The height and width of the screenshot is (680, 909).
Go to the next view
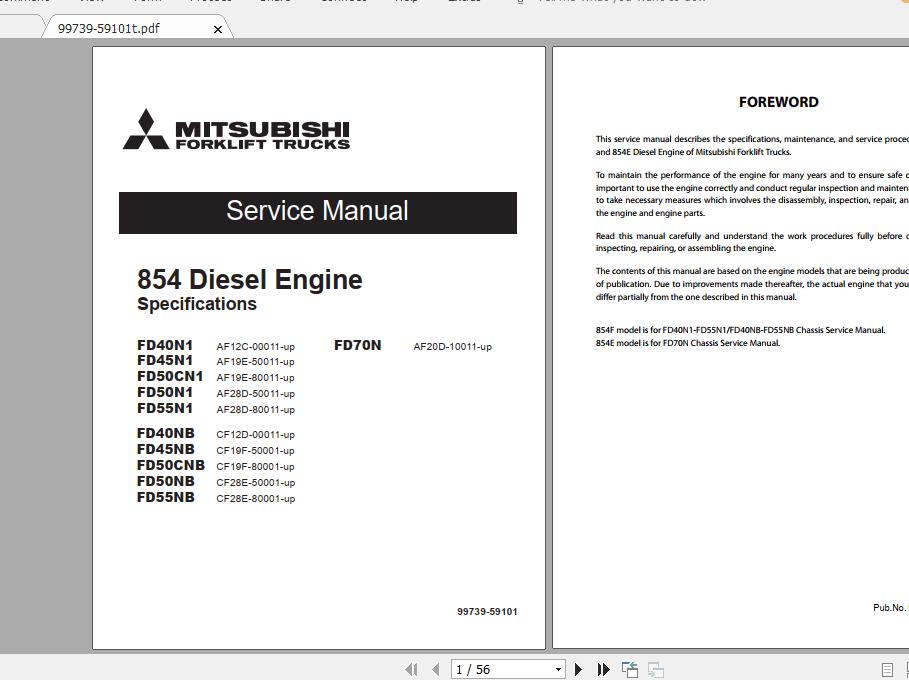click(x=656, y=670)
